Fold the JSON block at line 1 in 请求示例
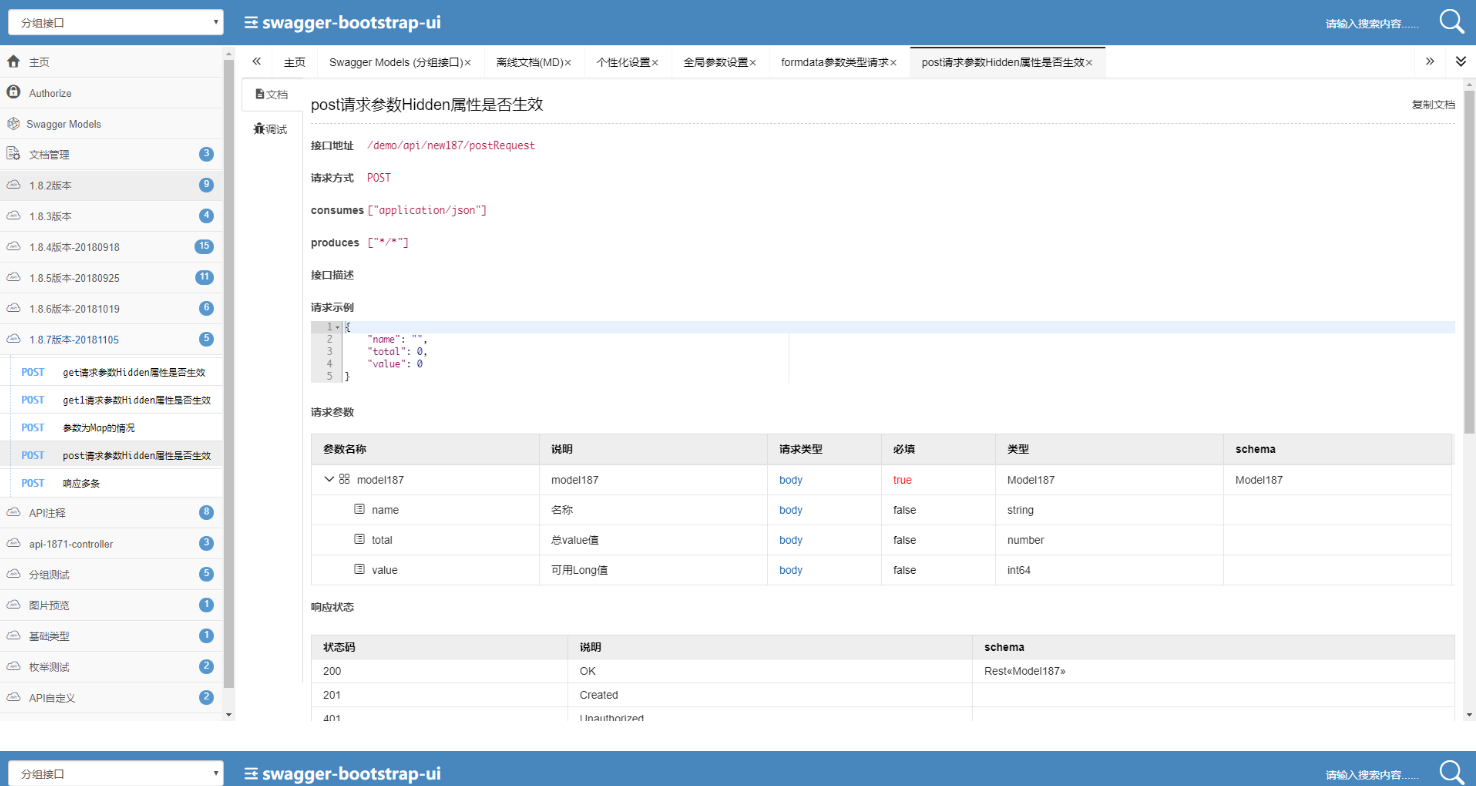 (337, 328)
